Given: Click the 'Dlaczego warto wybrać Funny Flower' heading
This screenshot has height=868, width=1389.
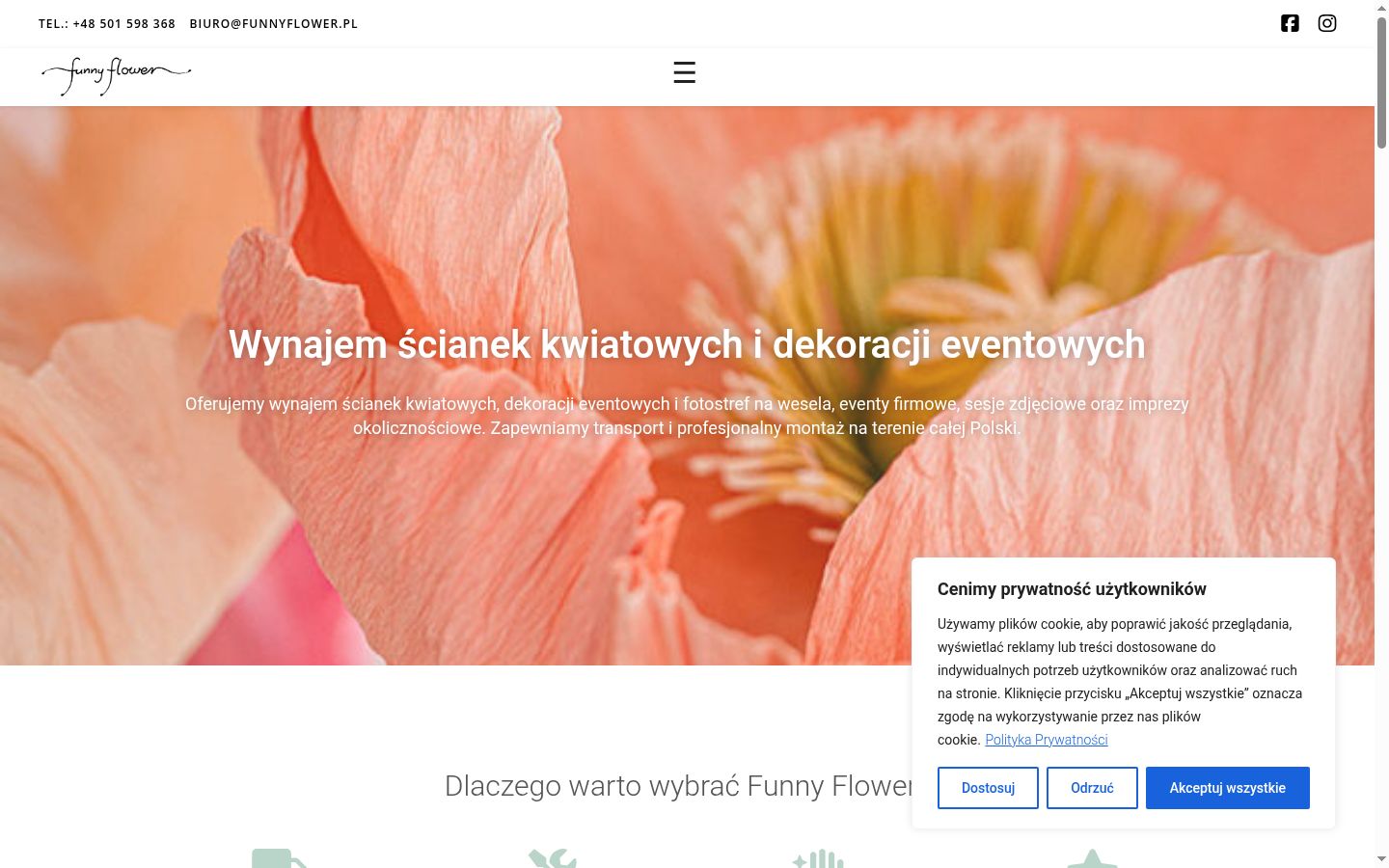Looking at the screenshot, I should click(x=678, y=786).
